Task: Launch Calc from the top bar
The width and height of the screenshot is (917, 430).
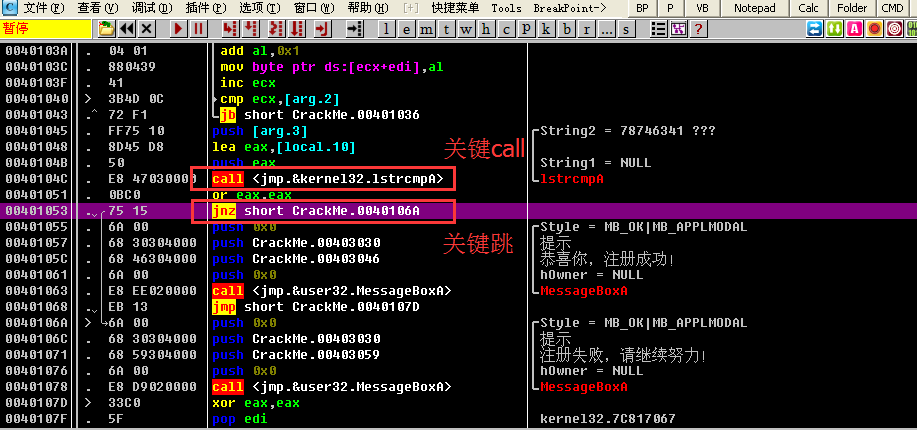Action: (809, 8)
